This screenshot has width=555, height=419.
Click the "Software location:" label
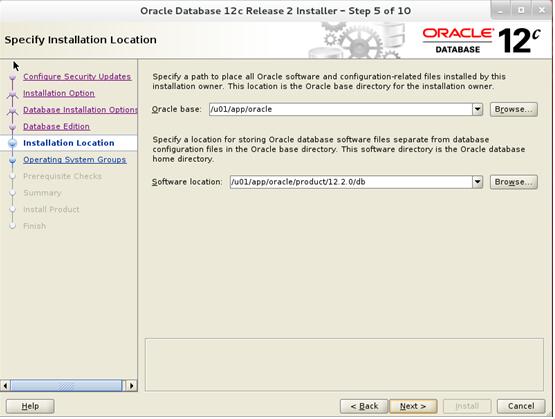pos(187,182)
